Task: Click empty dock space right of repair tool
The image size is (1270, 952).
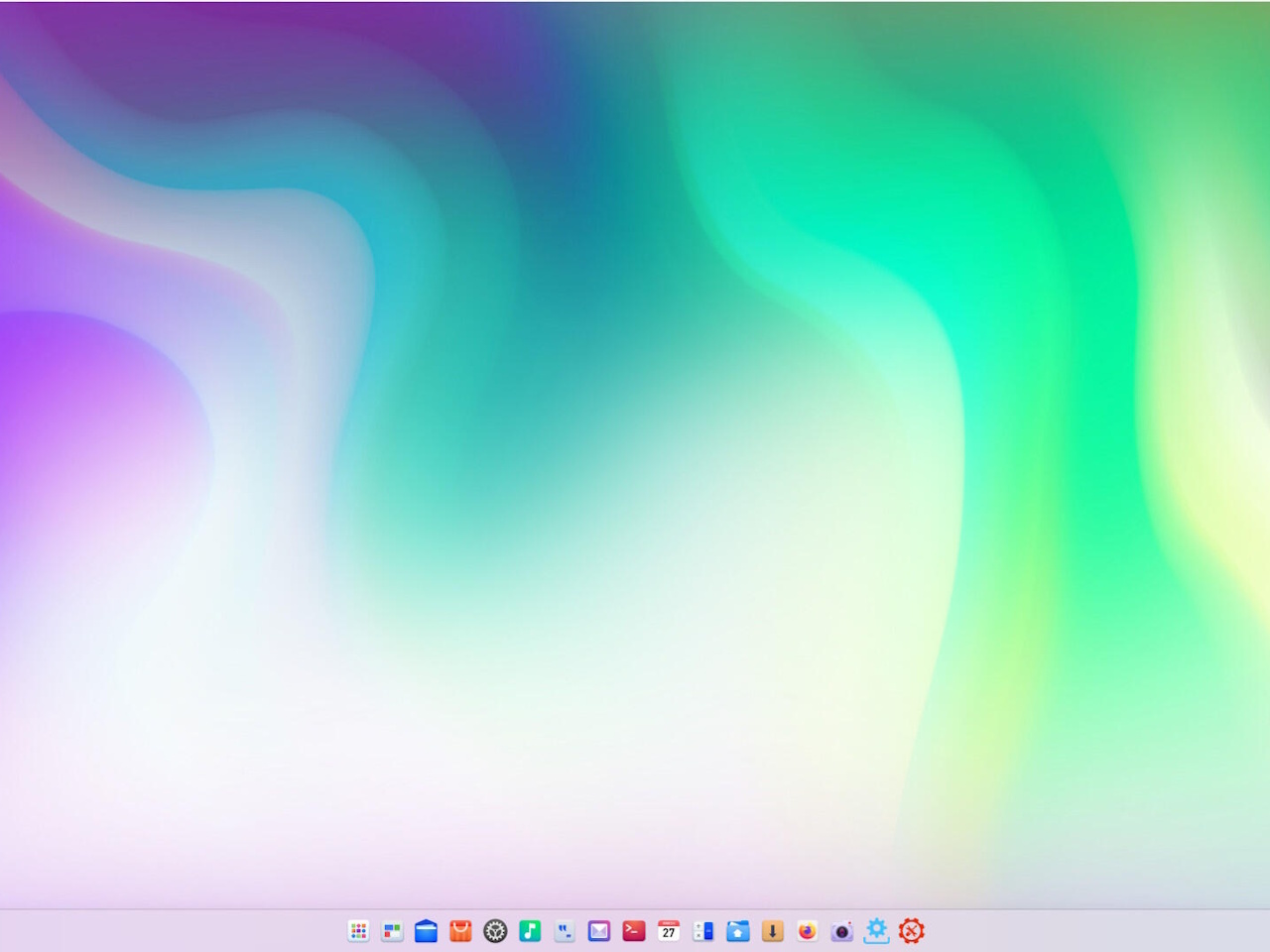Action: [1091, 931]
